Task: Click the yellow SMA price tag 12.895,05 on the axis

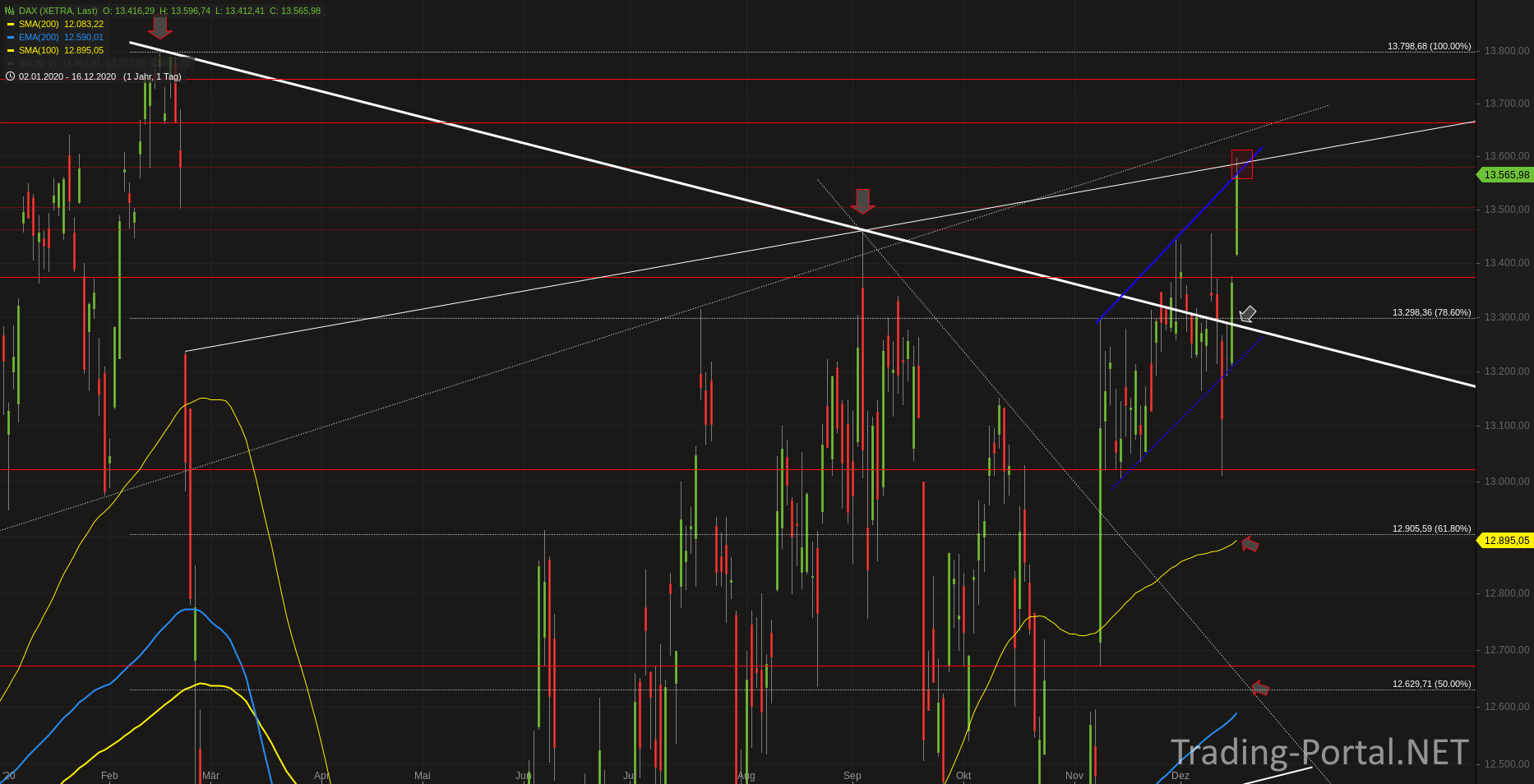Action: click(x=1506, y=540)
